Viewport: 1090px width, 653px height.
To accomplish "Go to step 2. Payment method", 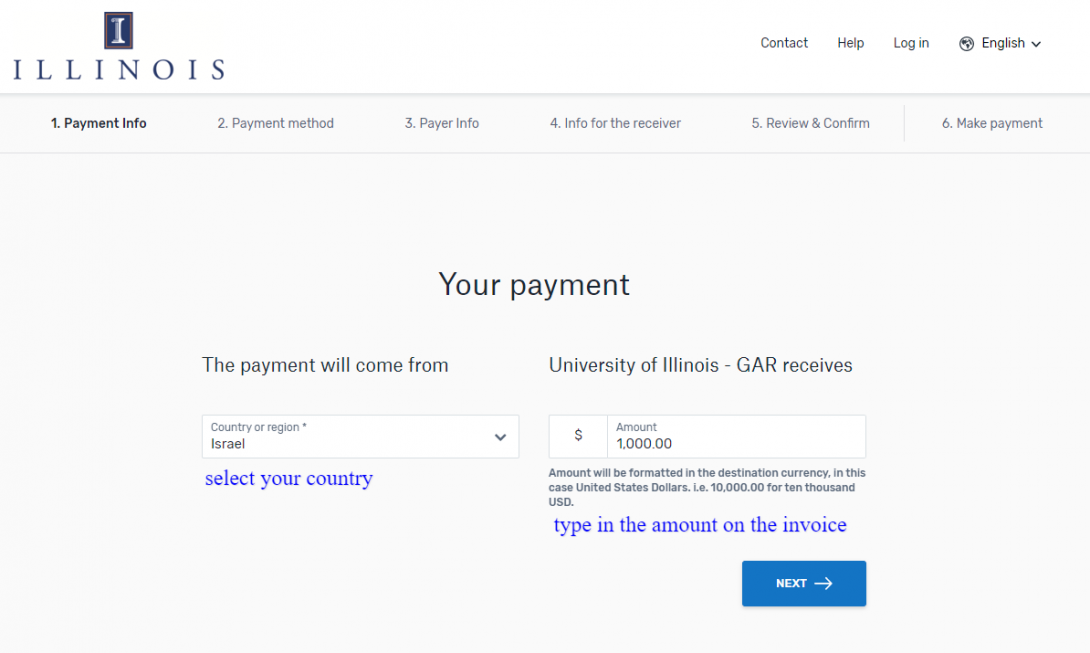I will click(275, 123).
